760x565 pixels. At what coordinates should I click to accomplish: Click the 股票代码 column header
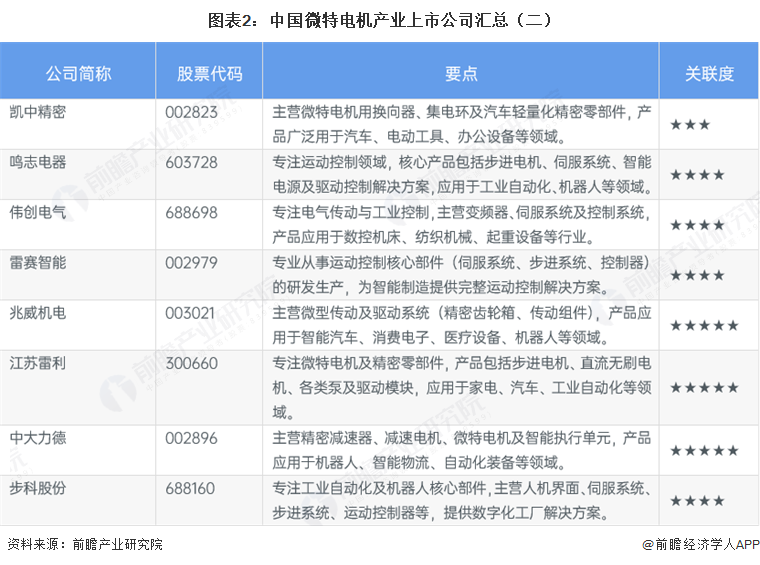tap(209, 74)
